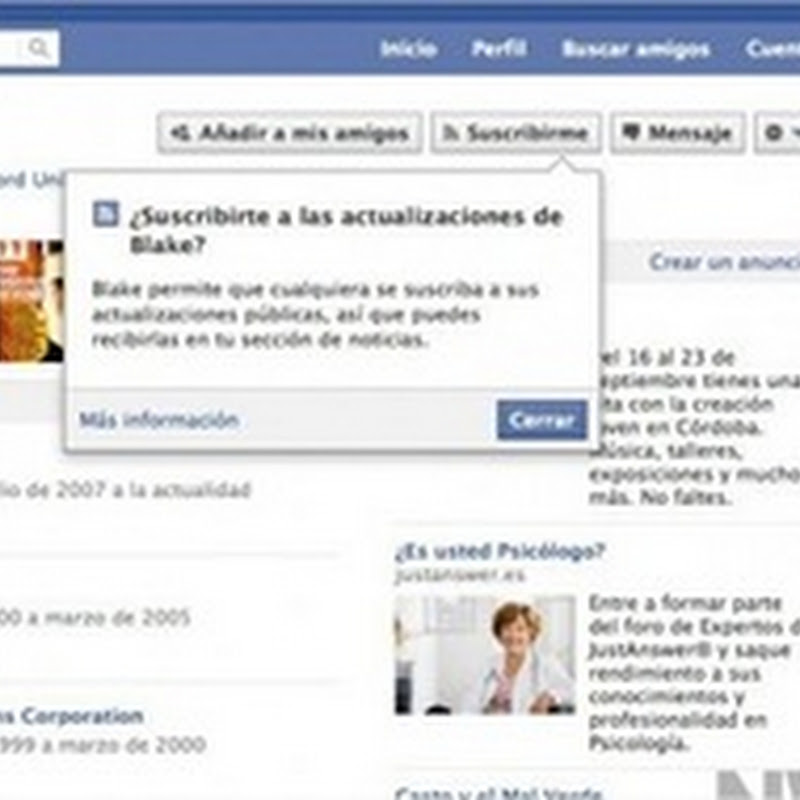Click the search magnifier icon
The width and height of the screenshot is (800, 800).
[38, 48]
